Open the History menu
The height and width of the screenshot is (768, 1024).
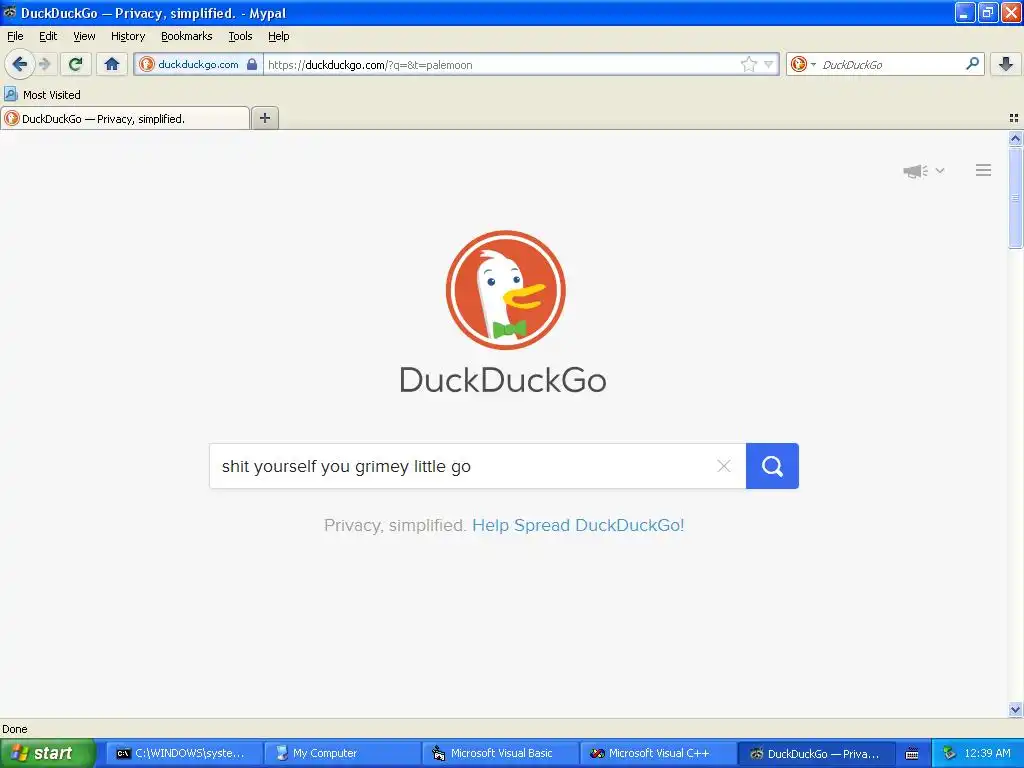pyautogui.click(x=127, y=36)
